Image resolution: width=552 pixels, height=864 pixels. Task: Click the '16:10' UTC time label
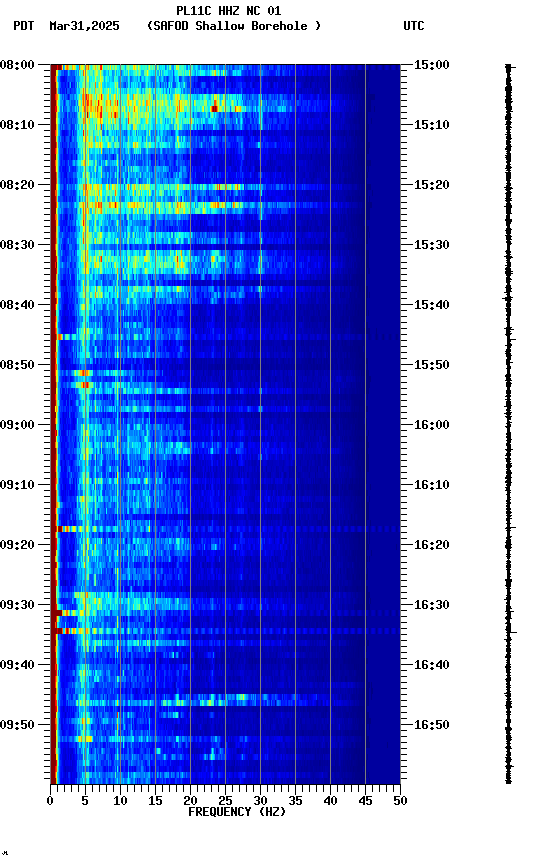[x=432, y=485]
